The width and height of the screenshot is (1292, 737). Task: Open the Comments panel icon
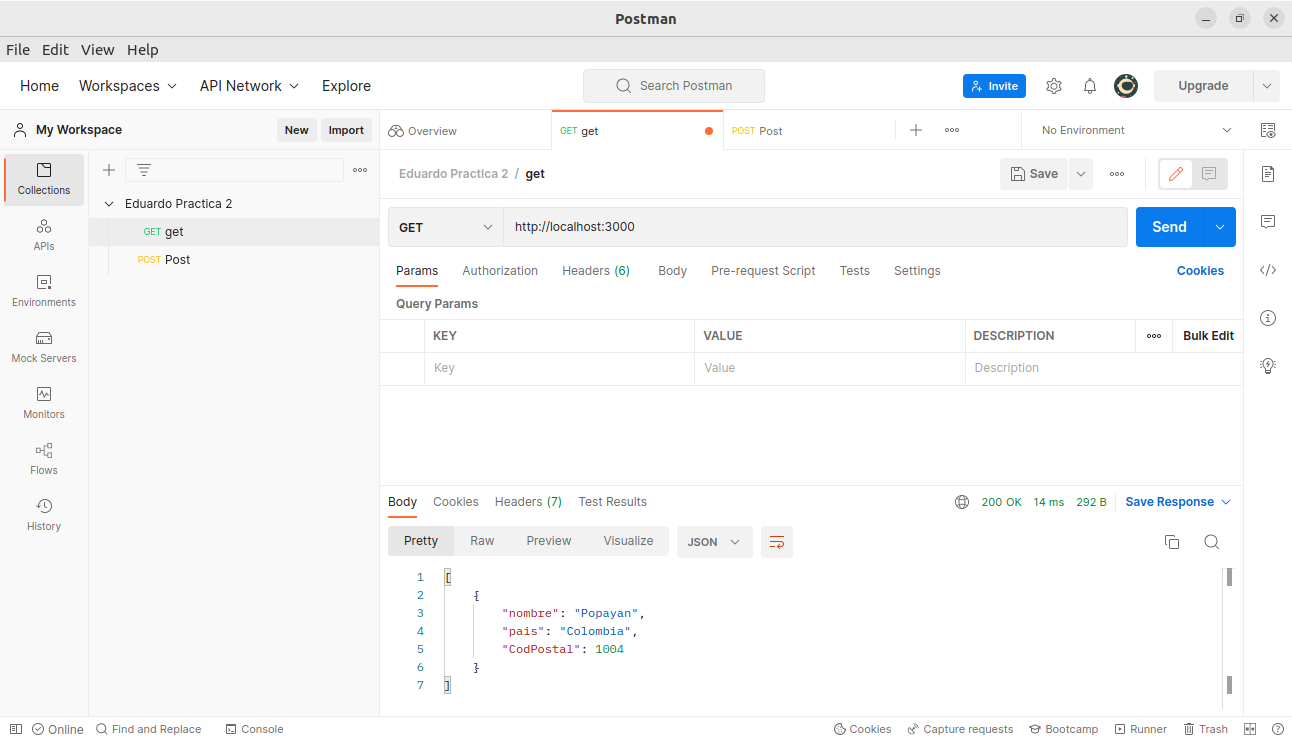point(1268,221)
